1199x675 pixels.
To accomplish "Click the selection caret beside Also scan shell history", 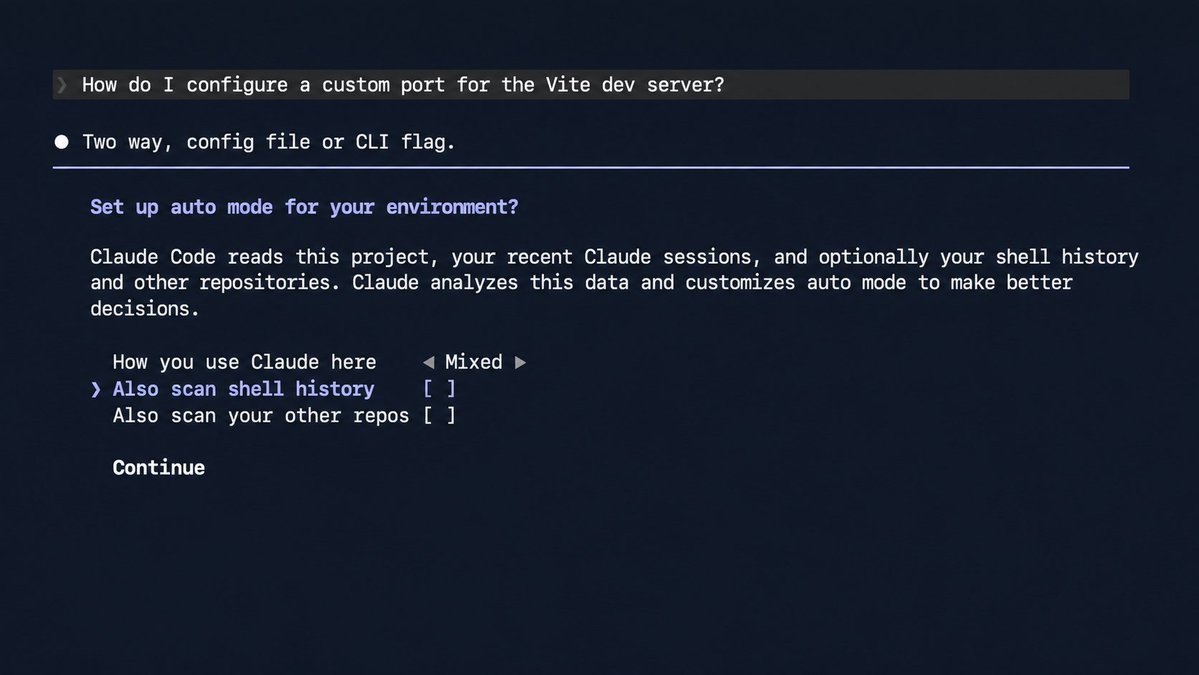I will coord(96,389).
